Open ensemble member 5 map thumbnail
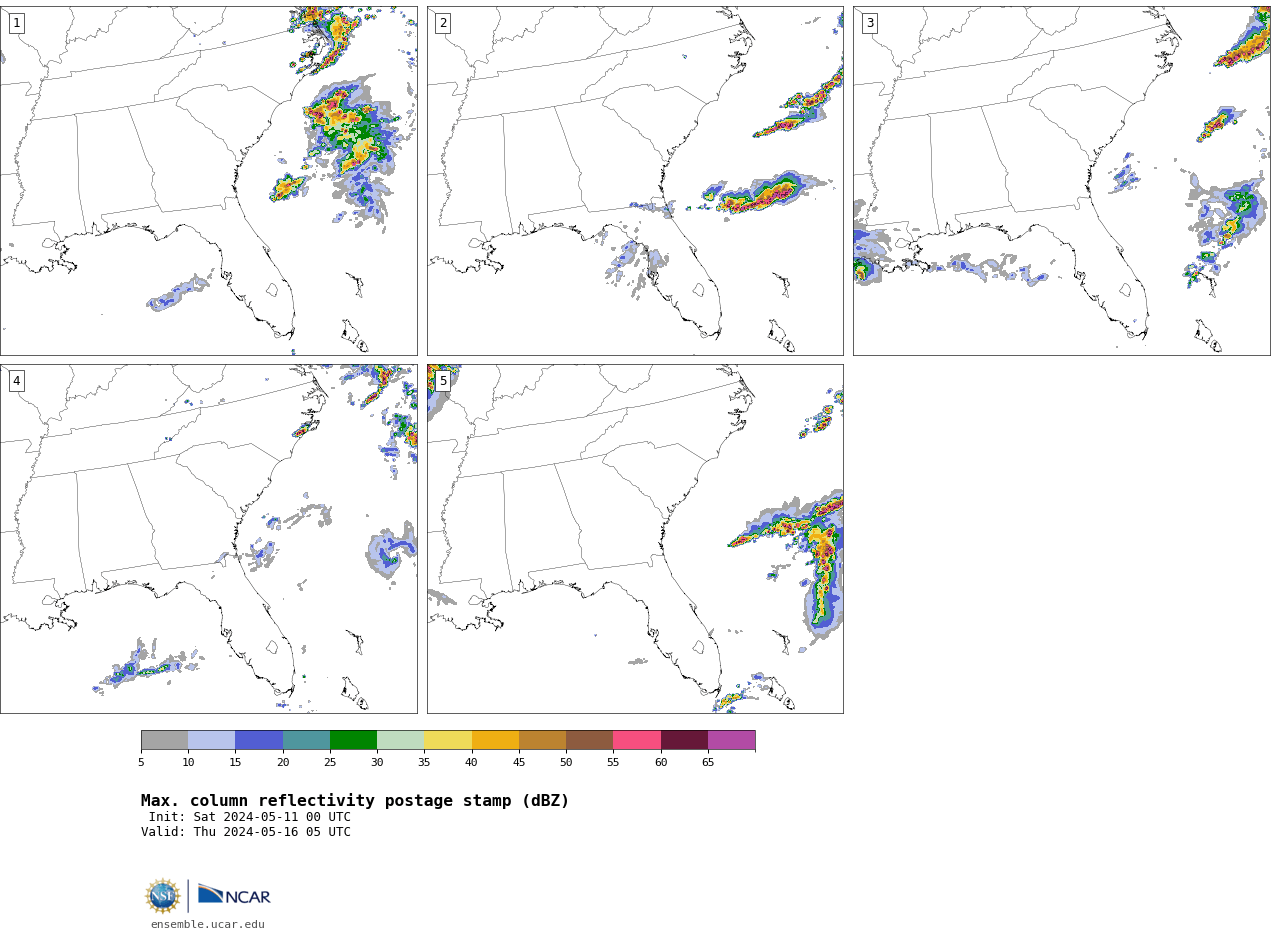Image resolution: width=1280 pixels, height=936 pixels. click(635, 539)
